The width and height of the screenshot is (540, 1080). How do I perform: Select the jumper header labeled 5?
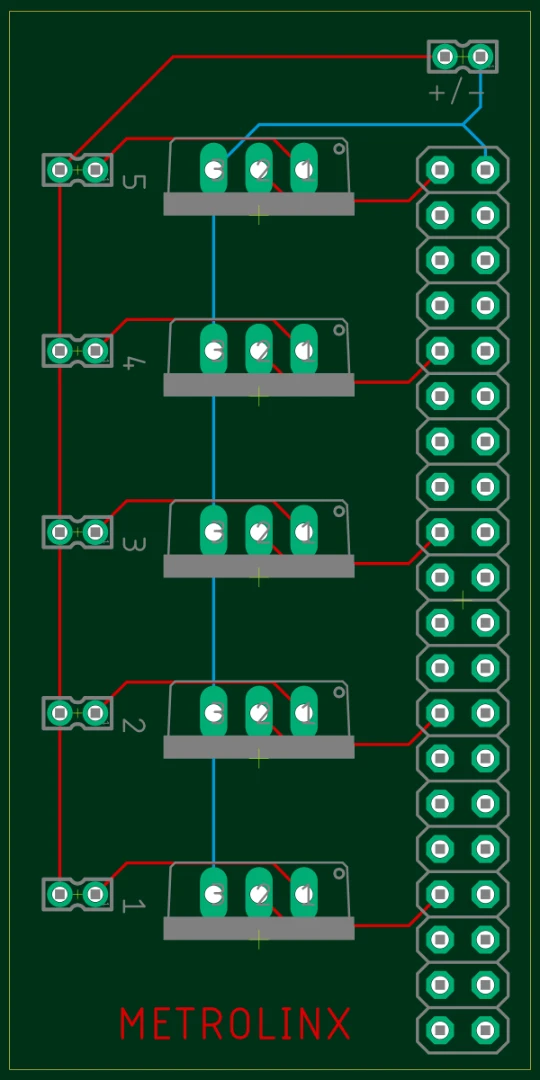click(77, 169)
